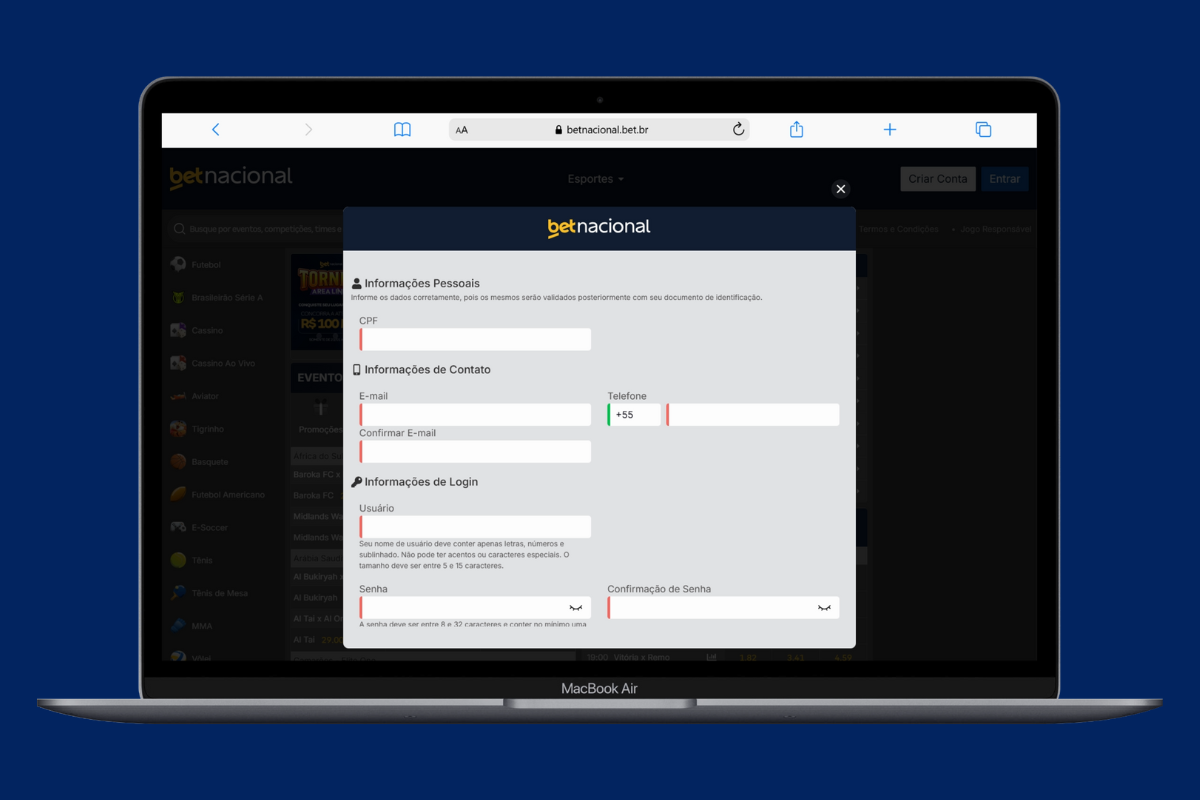Screen dimensions: 1200x800
Task: Show password in the Senha field
Action: (576, 608)
